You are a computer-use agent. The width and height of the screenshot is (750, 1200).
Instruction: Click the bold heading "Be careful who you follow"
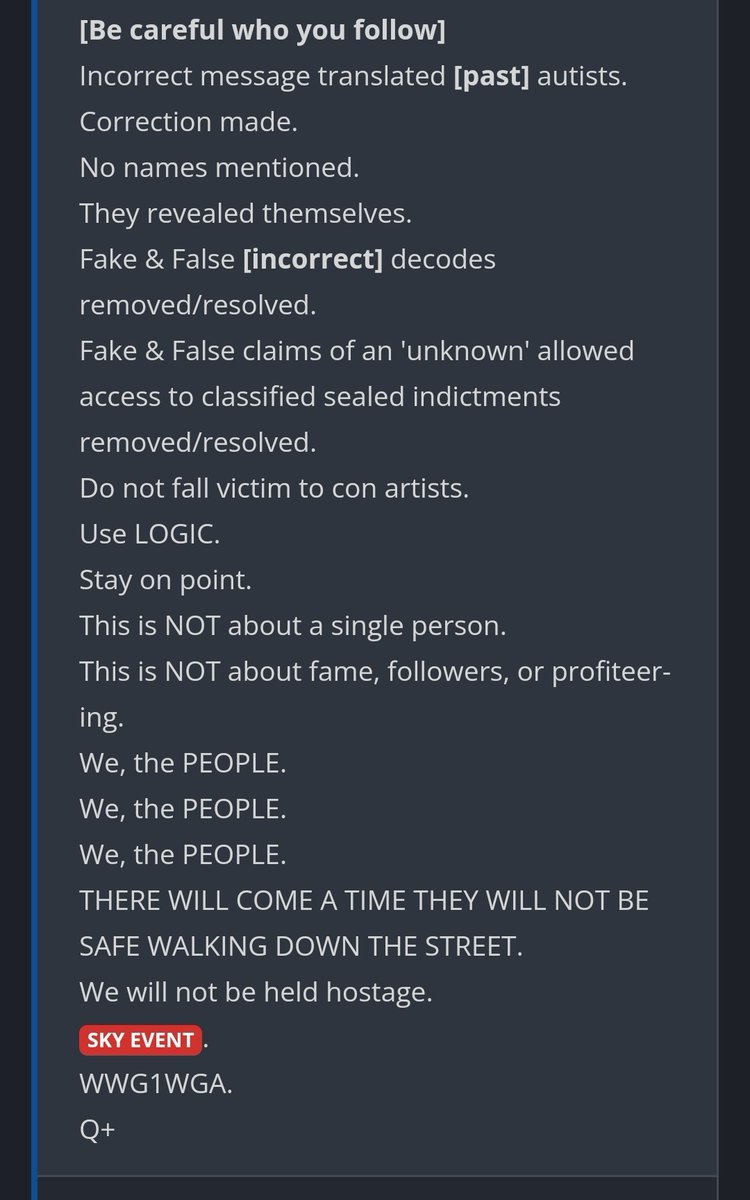262,31
